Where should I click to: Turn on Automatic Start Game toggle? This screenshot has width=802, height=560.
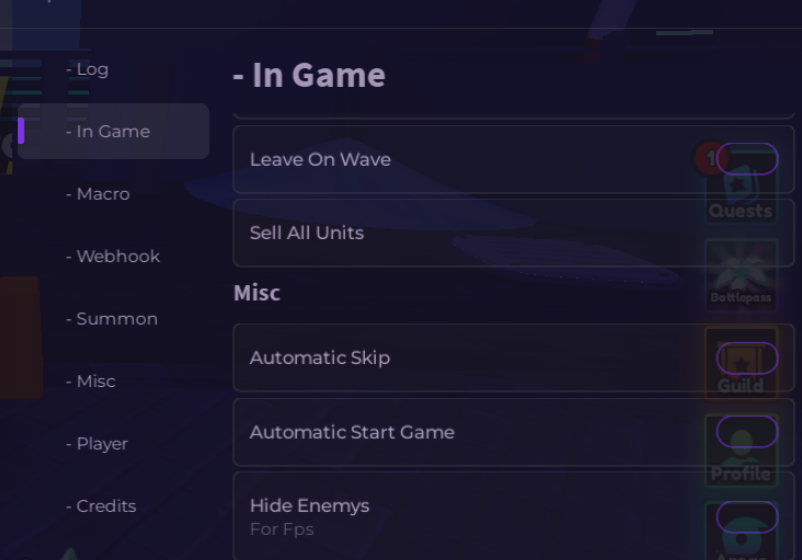(x=747, y=432)
